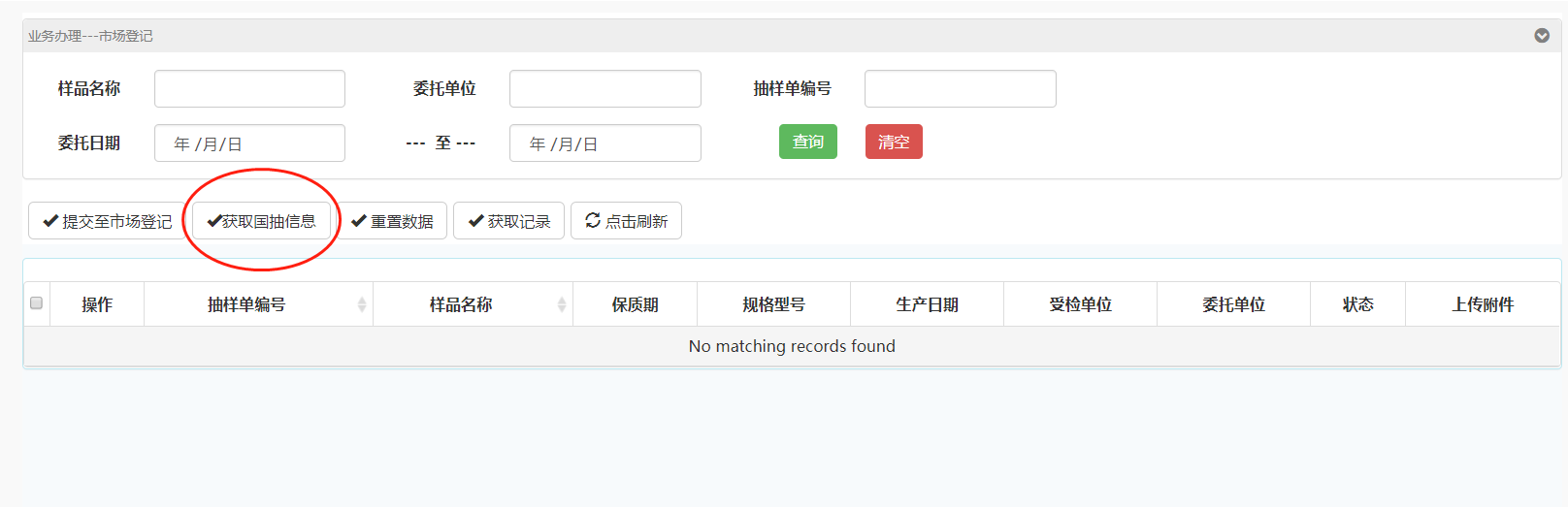Toggle the select-all checkbox in table header
1568x507 pixels.
click(x=37, y=303)
